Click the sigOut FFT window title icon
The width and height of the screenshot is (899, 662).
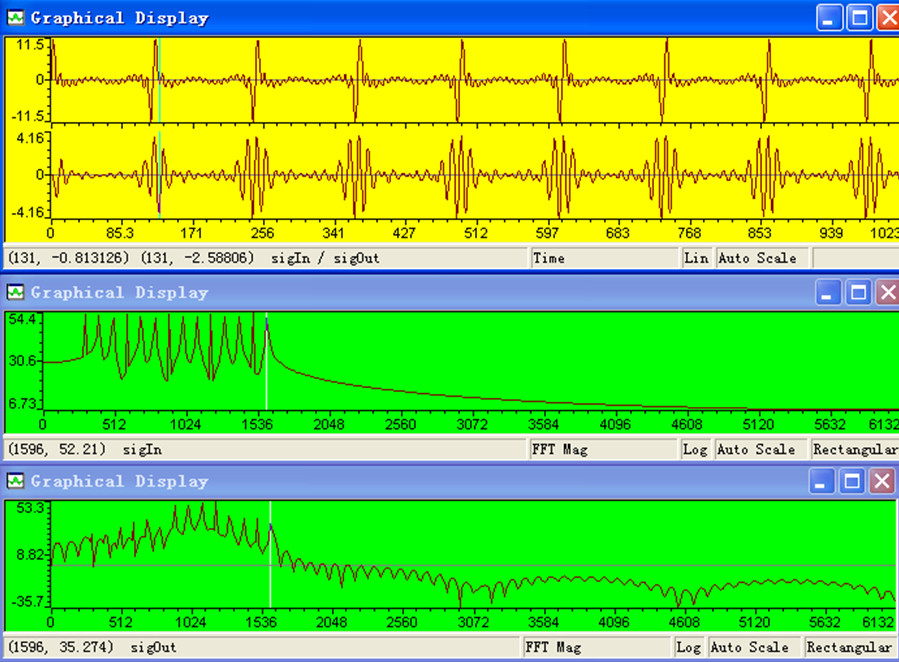[x=15, y=481]
